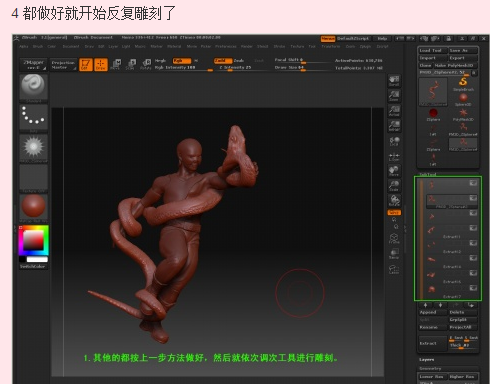Click the Lasso selection icon
Viewport: 490px width, 384px height.
394,269
